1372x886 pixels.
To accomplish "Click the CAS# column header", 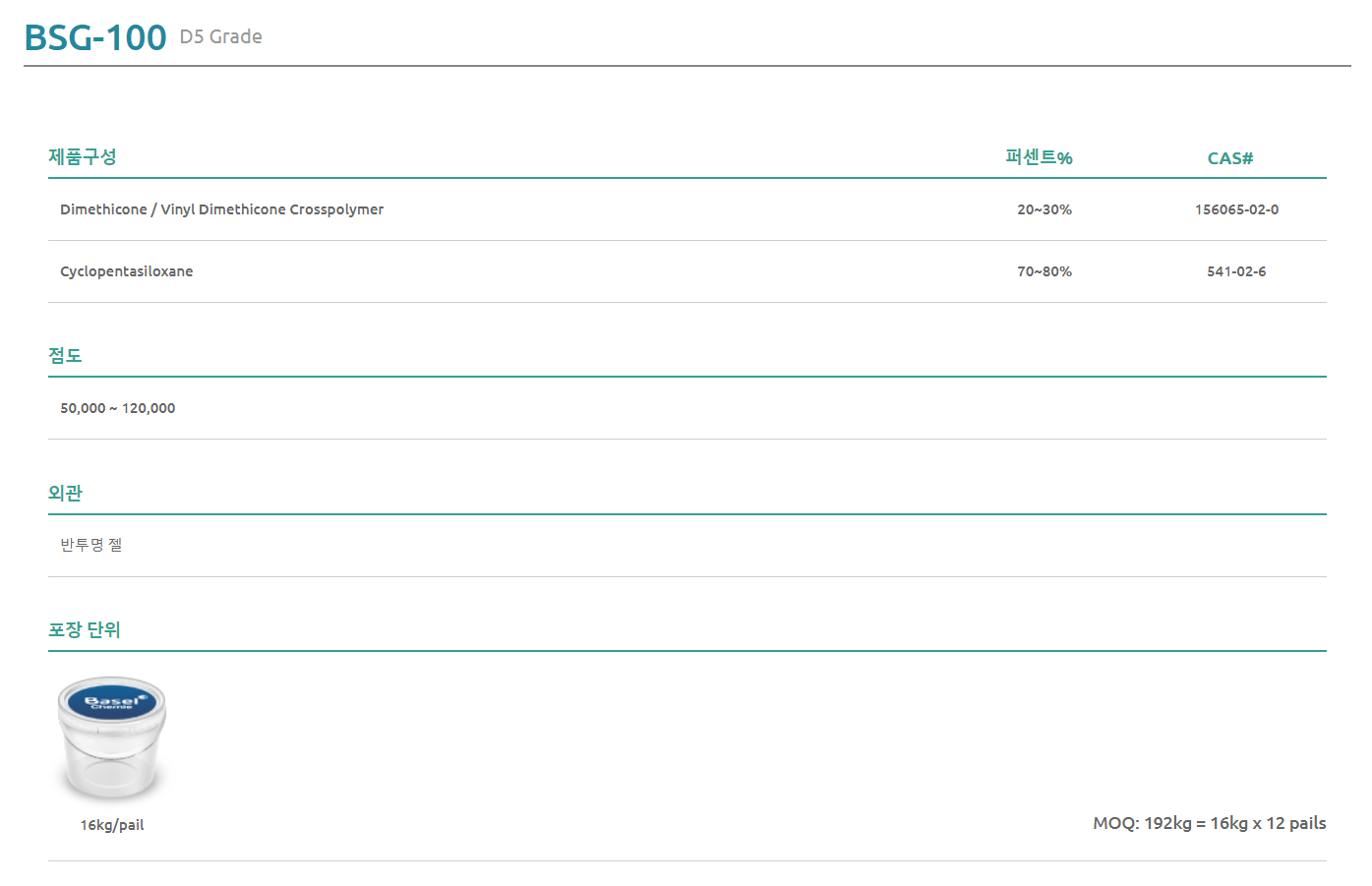I will tap(1230, 158).
